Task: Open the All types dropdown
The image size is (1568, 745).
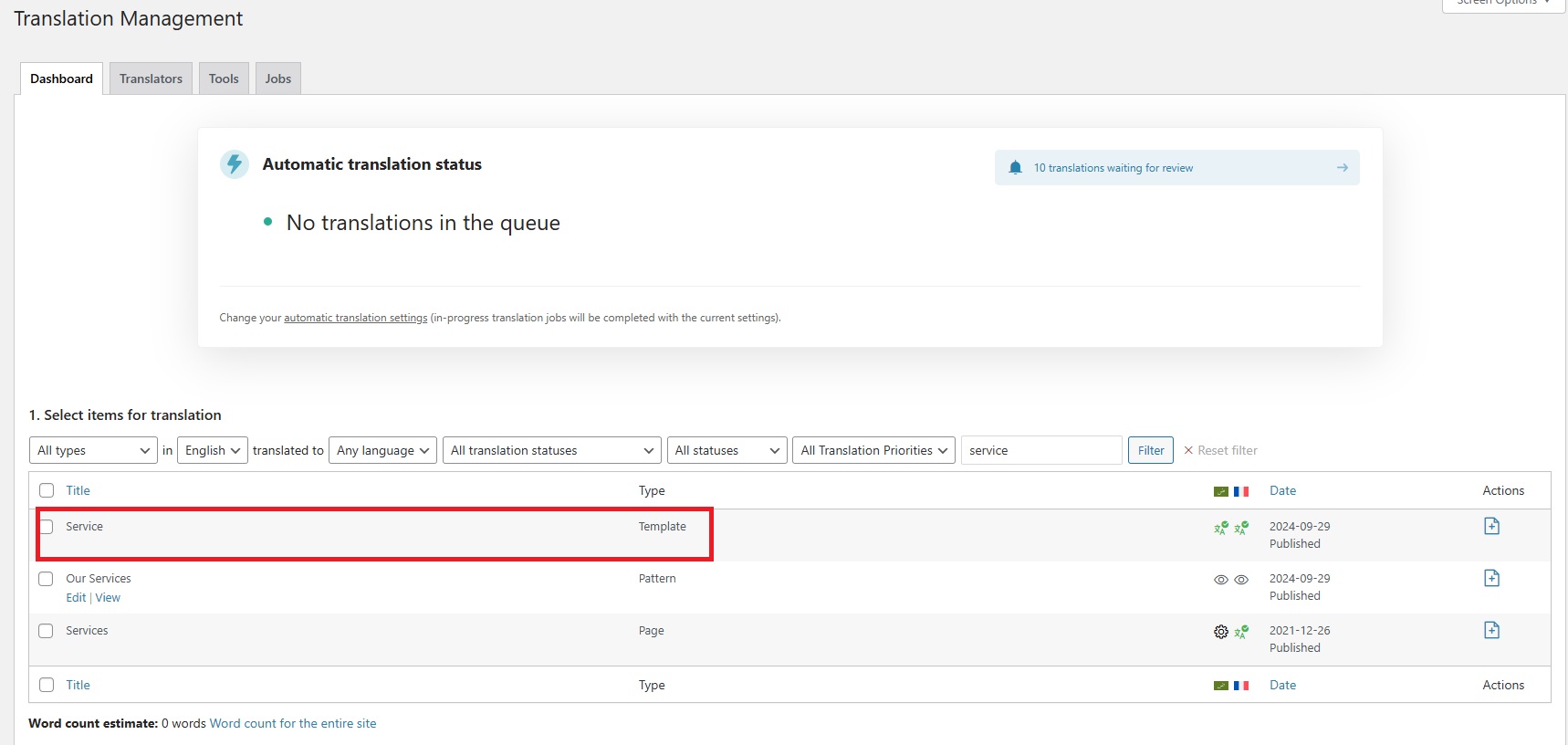Action: [93, 450]
